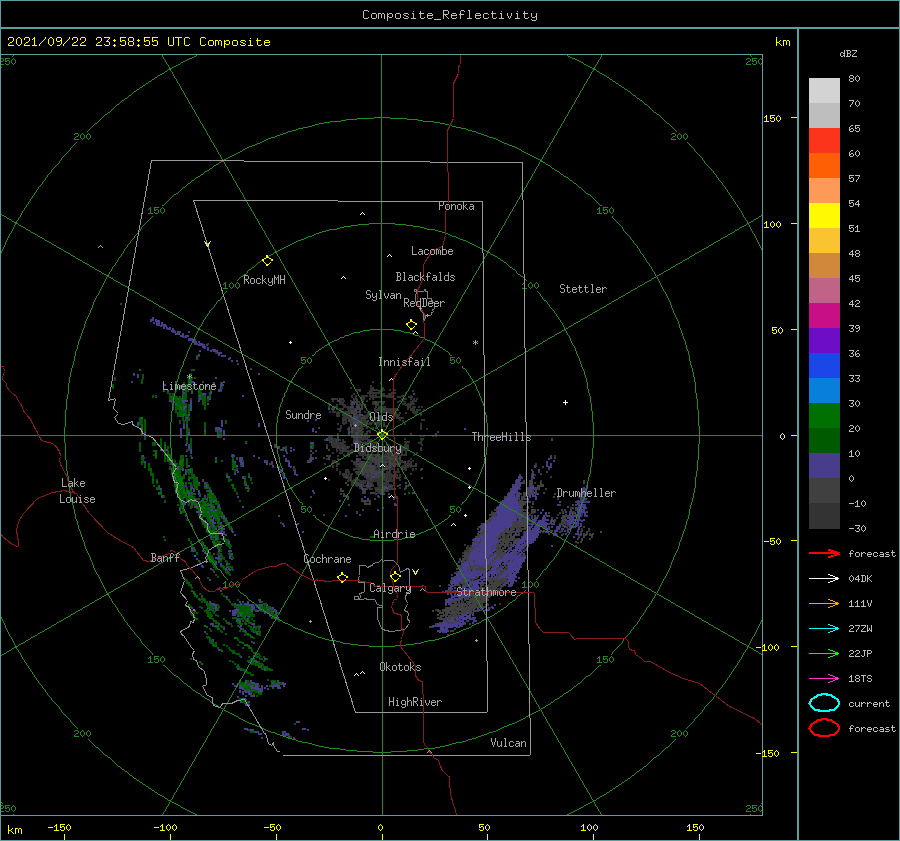Click the red forecast ellipse legend icon

pyautogui.click(x=824, y=728)
